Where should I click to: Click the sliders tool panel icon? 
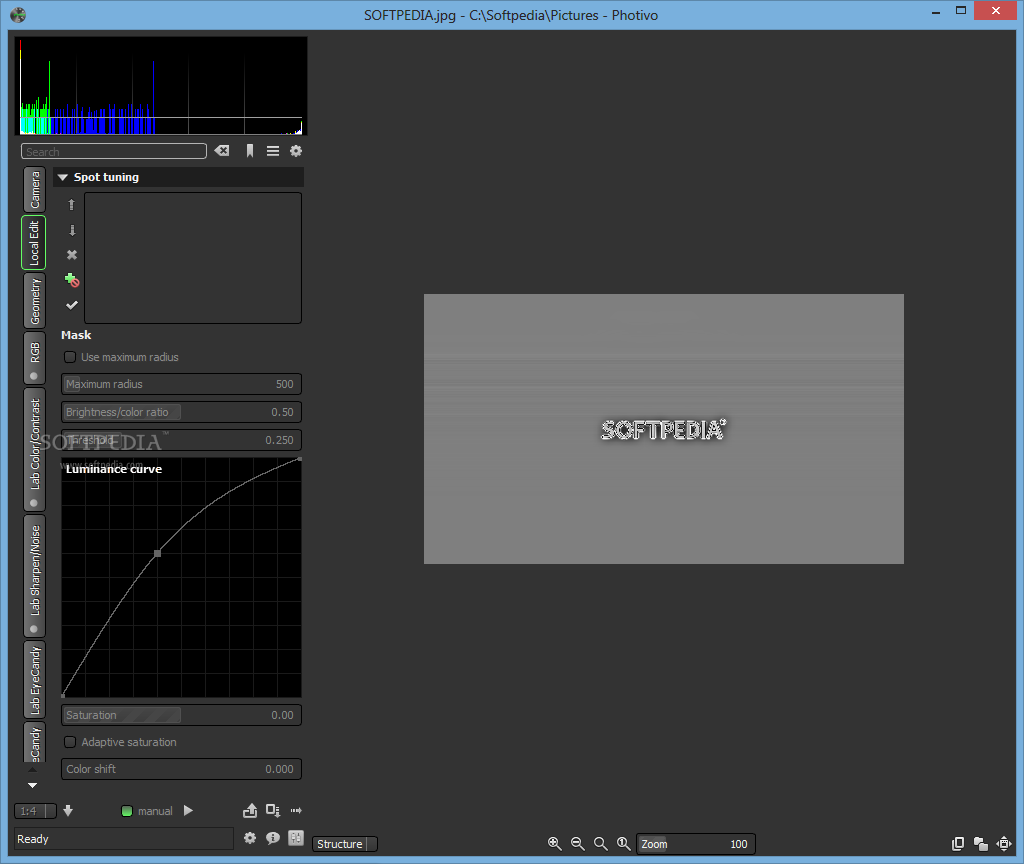pos(296,838)
